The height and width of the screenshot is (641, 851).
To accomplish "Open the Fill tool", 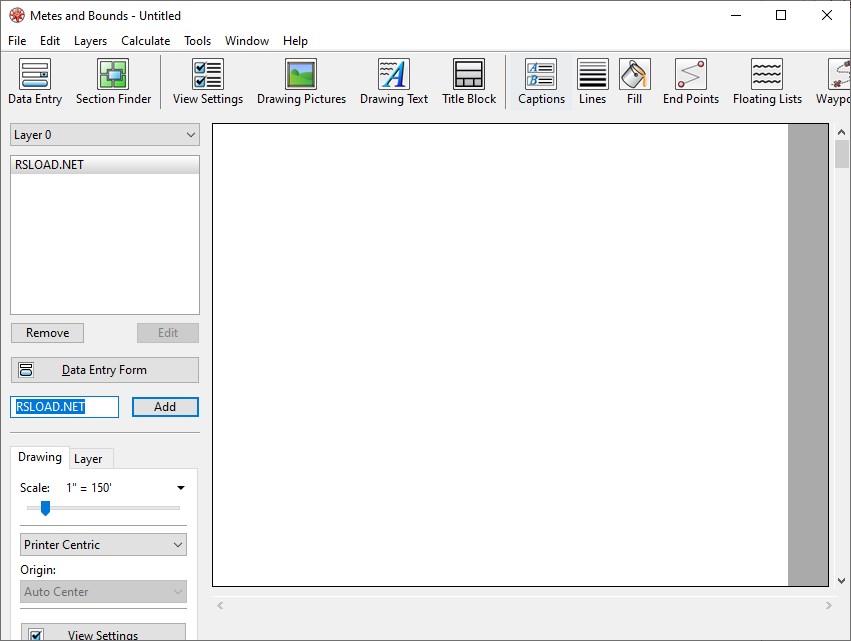I will [634, 80].
